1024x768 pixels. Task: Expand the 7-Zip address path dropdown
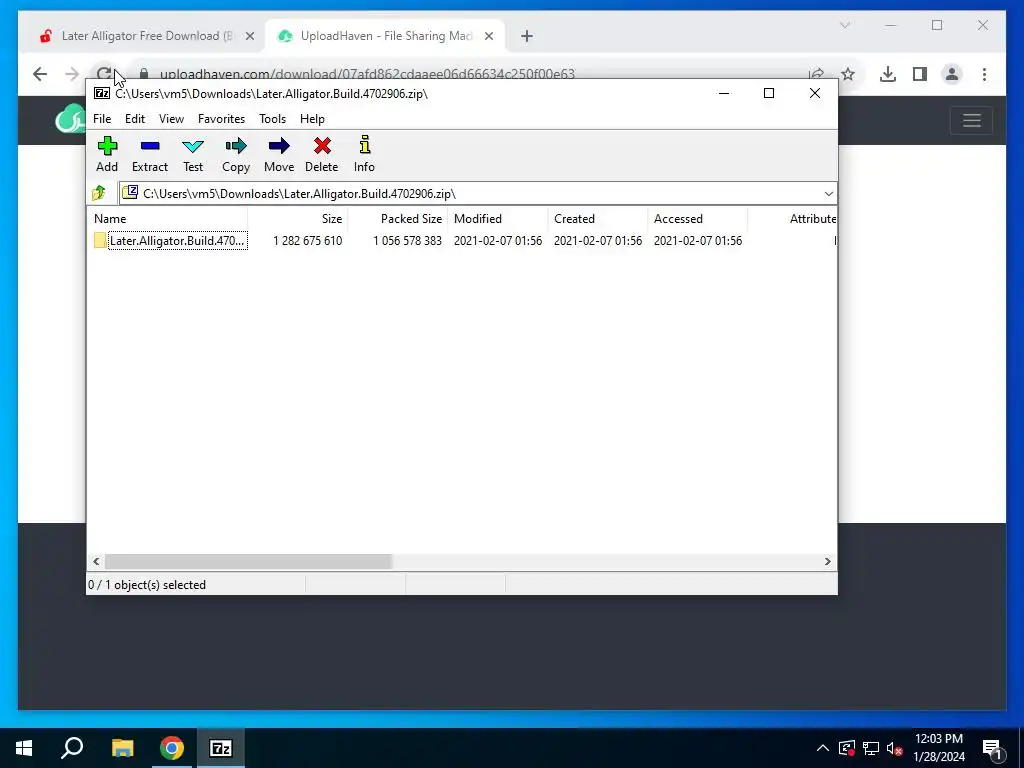[x=828, y=194]
